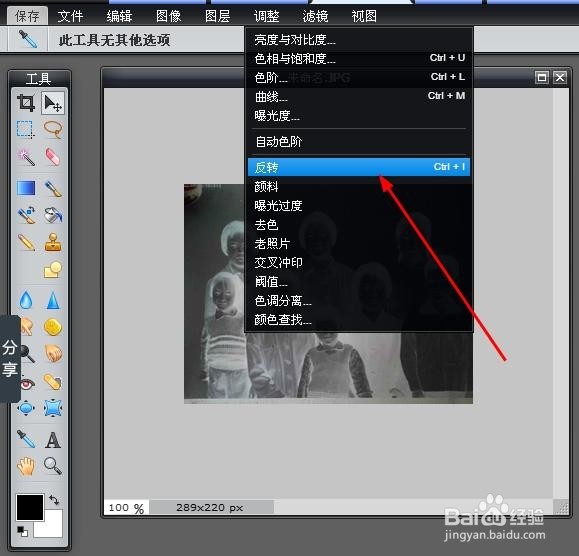This screenshot has width=579, height=556.
Task: Swap foreground and background colors
Action: pos(54,500)
